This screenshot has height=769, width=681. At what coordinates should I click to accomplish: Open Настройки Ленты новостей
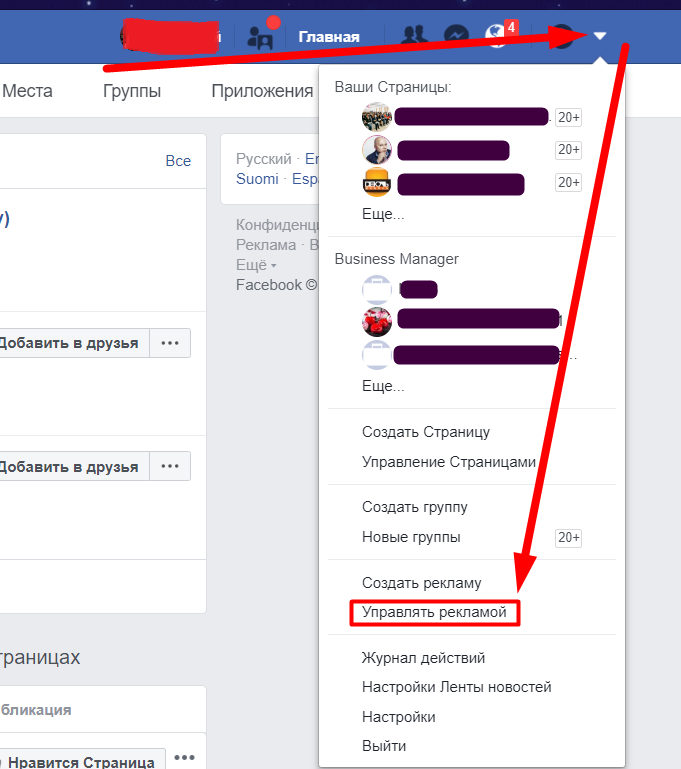tap(456, 687)
